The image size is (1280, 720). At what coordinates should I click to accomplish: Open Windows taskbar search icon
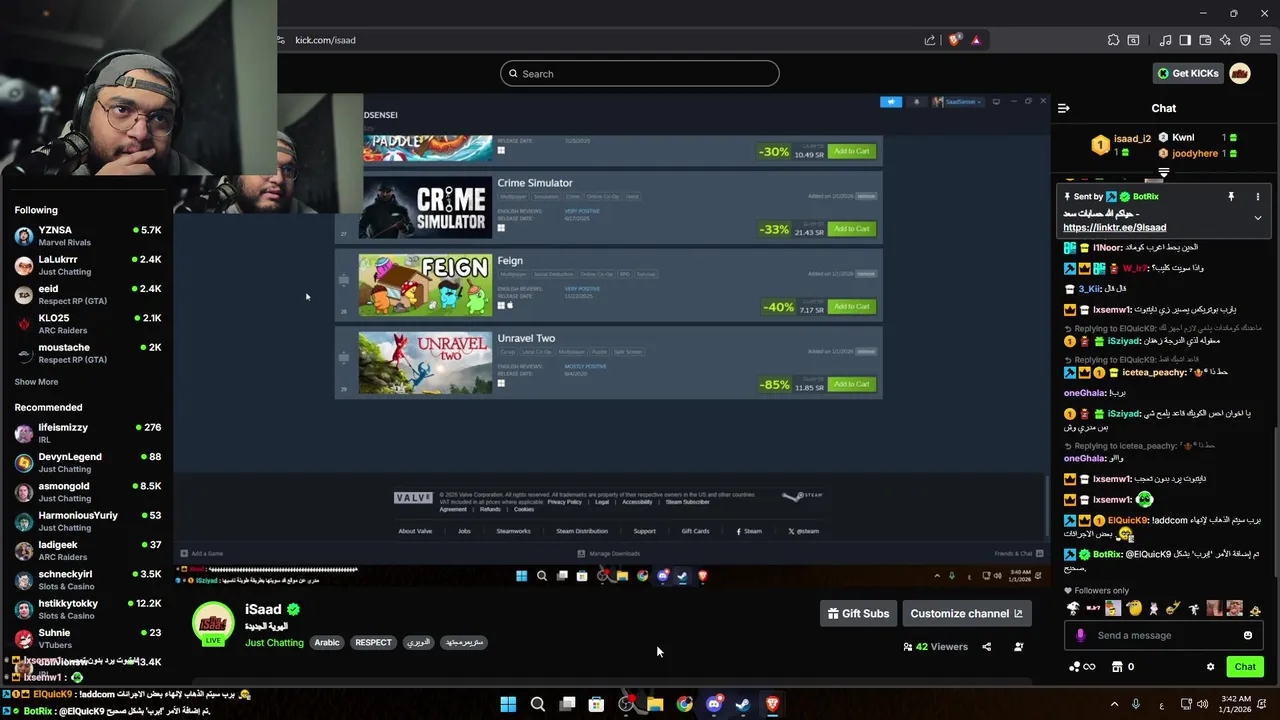pyautogui.click(x=537, y=704)
